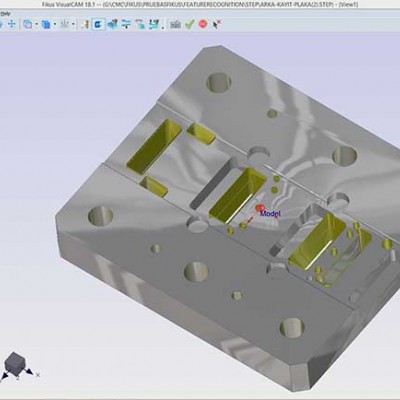Click the Model label marker on part
The width and height of the screenshot is (400, 400).
point(269,213)
